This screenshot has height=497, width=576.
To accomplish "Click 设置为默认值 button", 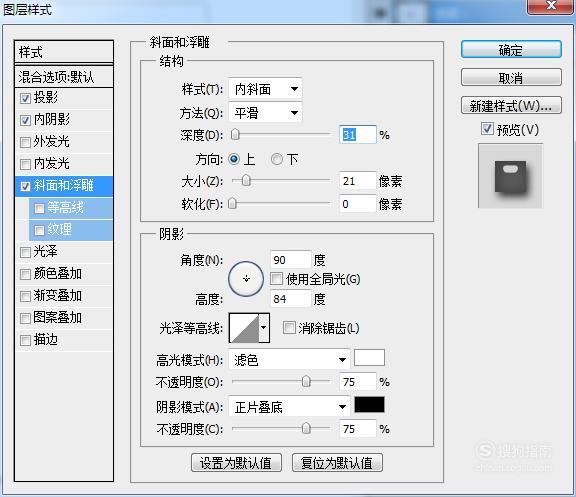I will tap(236, 462).
